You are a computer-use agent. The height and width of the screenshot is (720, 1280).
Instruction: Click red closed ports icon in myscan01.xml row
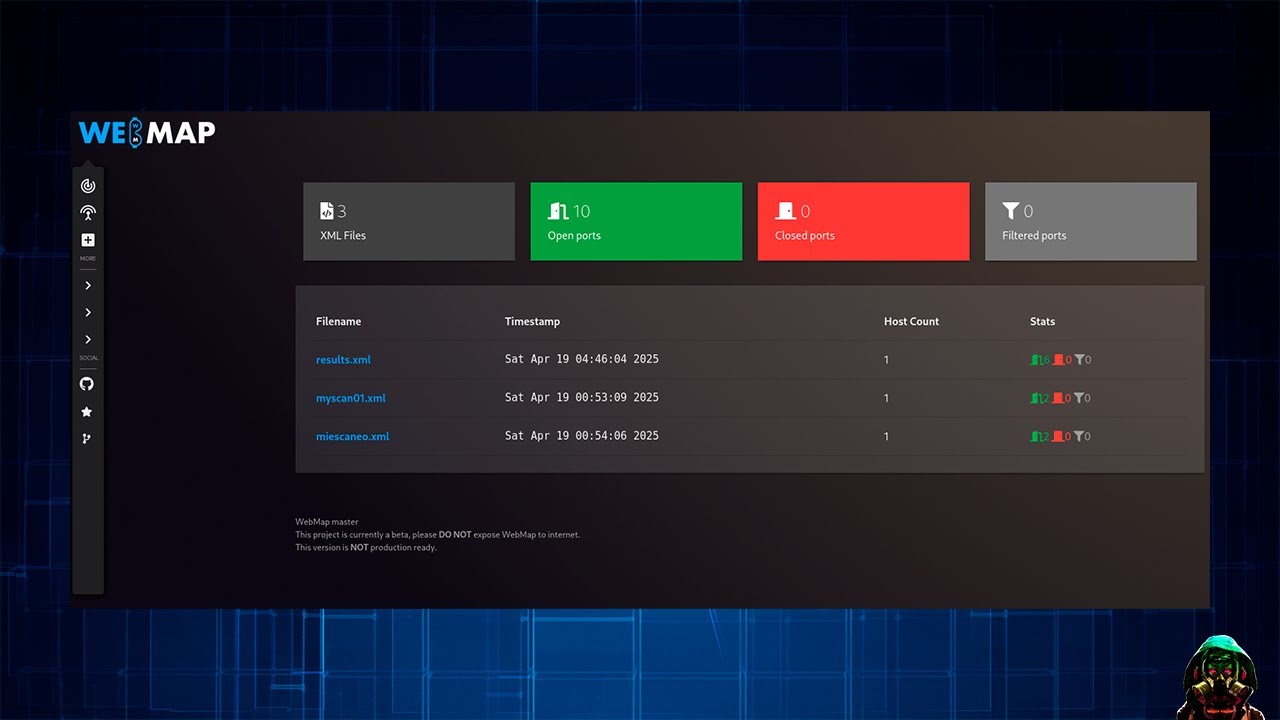1058,398
